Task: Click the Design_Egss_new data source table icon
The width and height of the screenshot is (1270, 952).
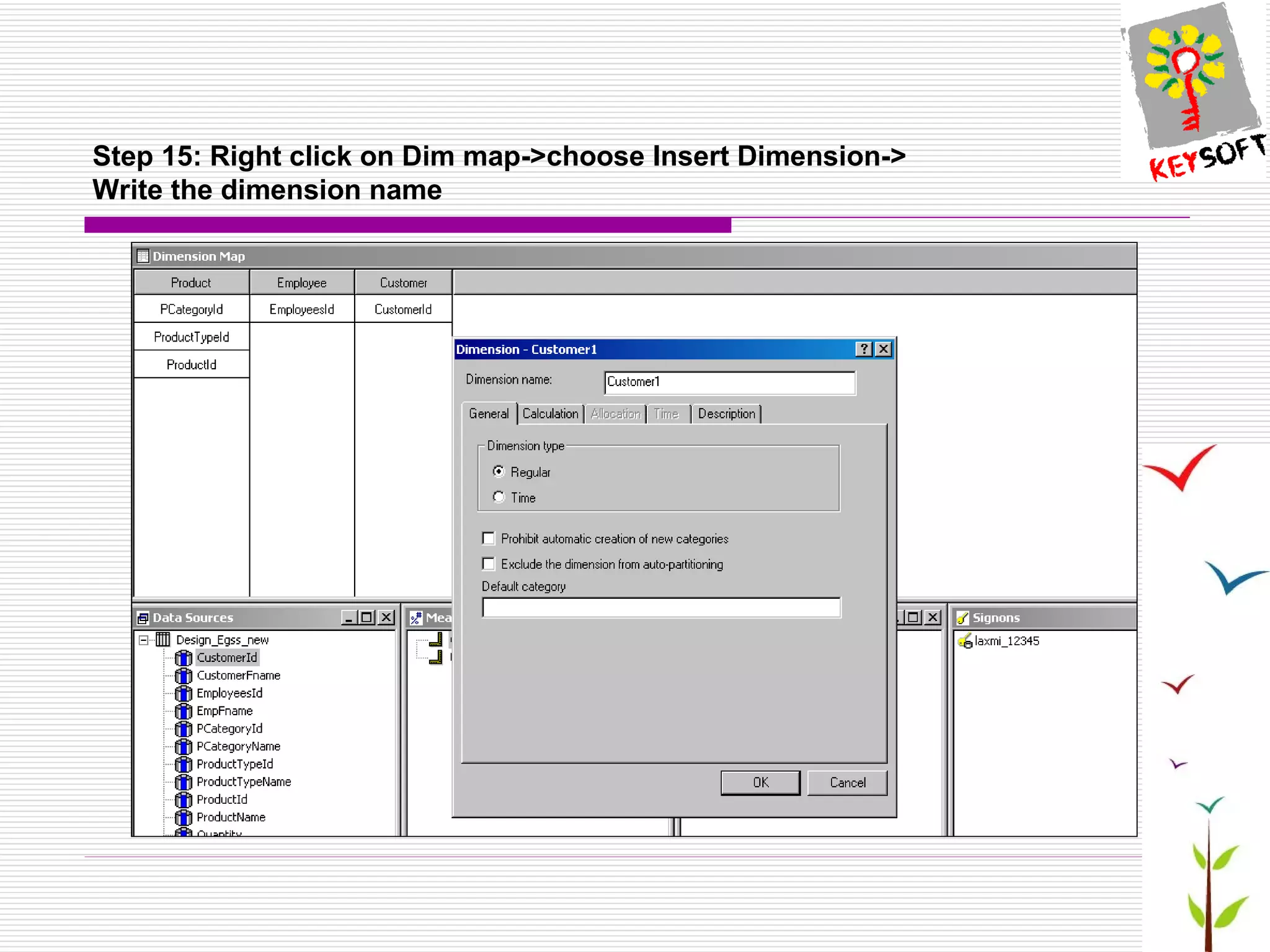Action: coord(163,639)
